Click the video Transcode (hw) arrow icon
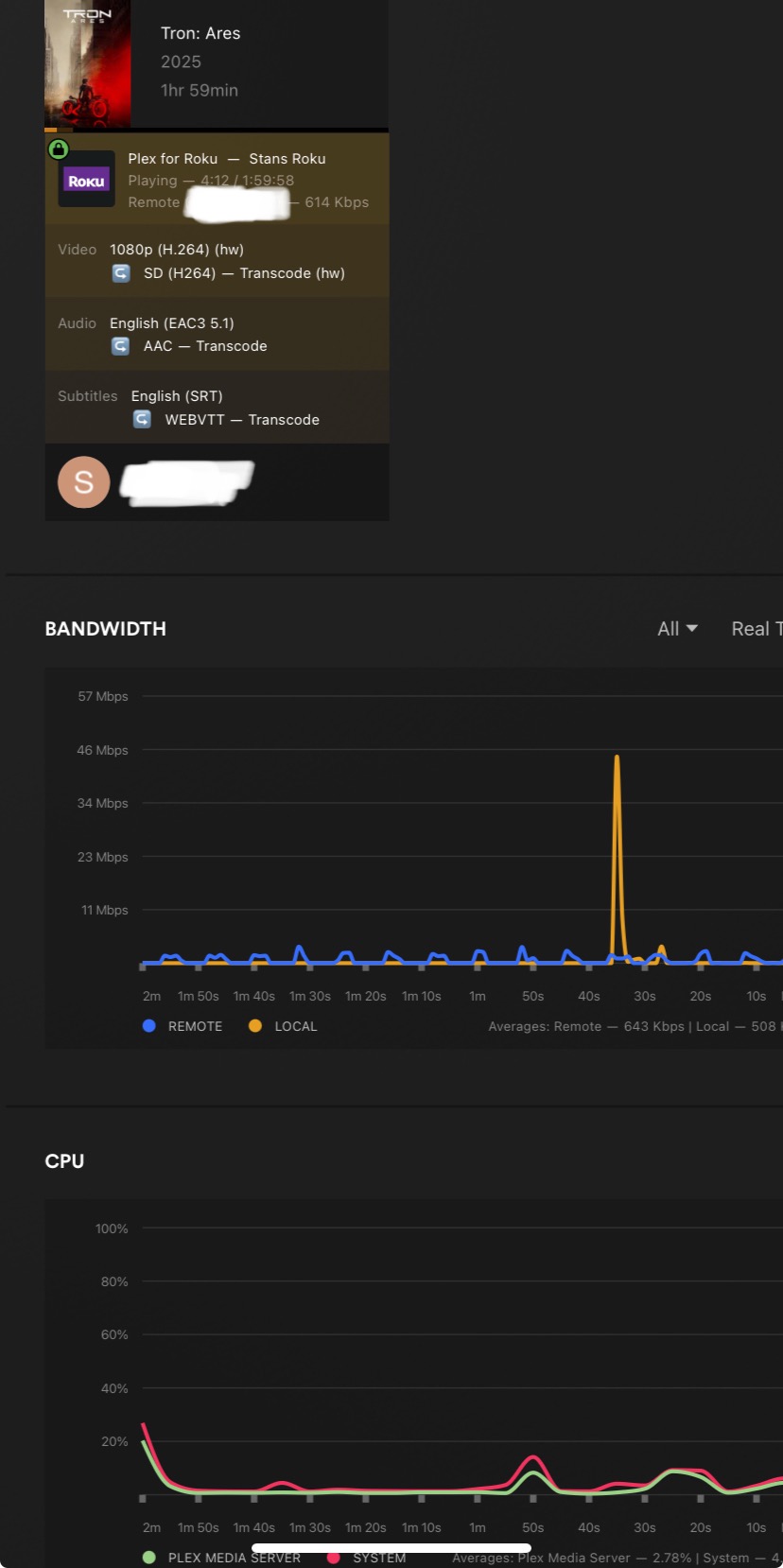This screenshot has height=1568, width=783. point(121,273)
